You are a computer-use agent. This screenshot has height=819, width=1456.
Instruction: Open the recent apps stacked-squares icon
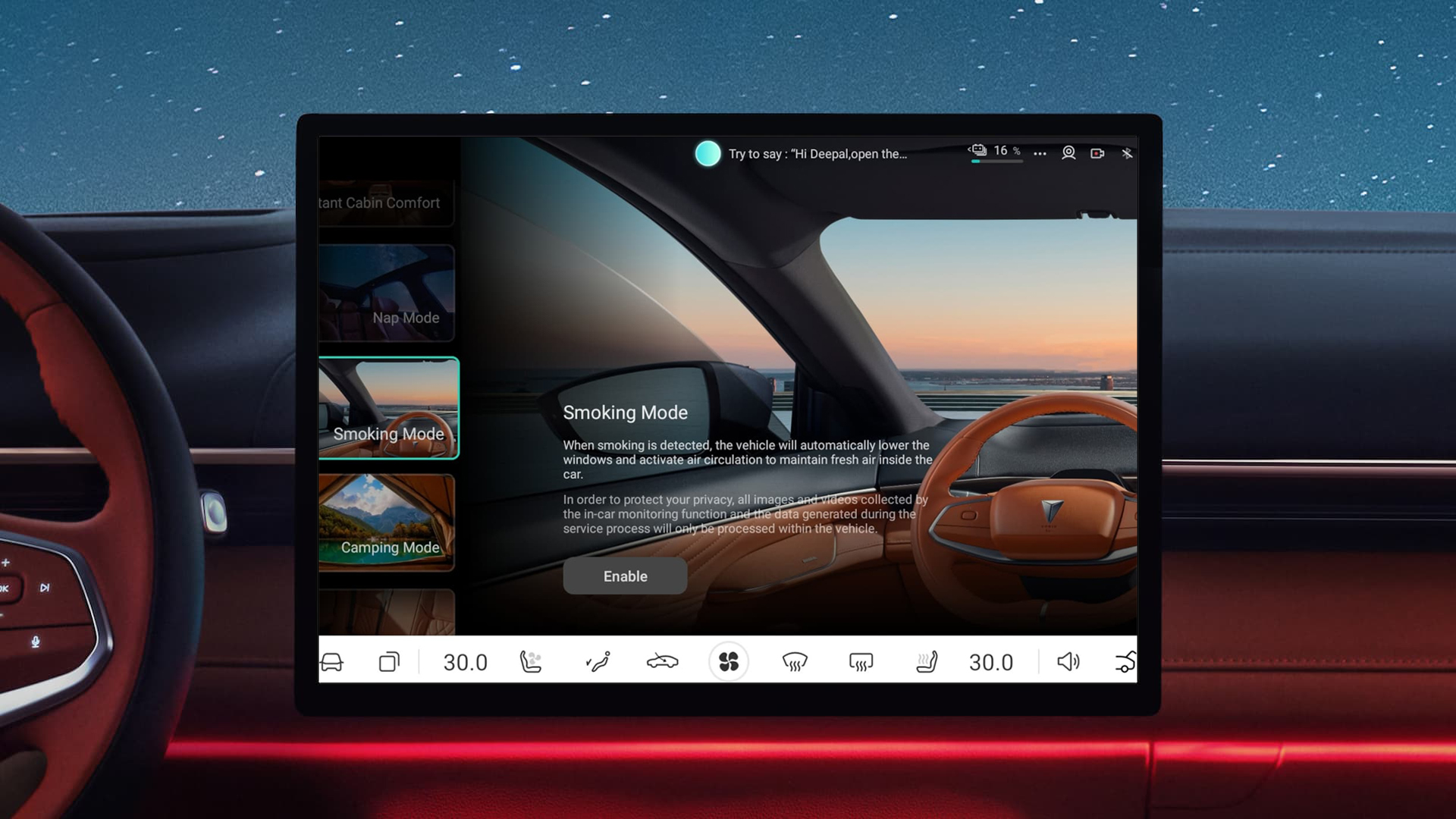coord(389,662)
